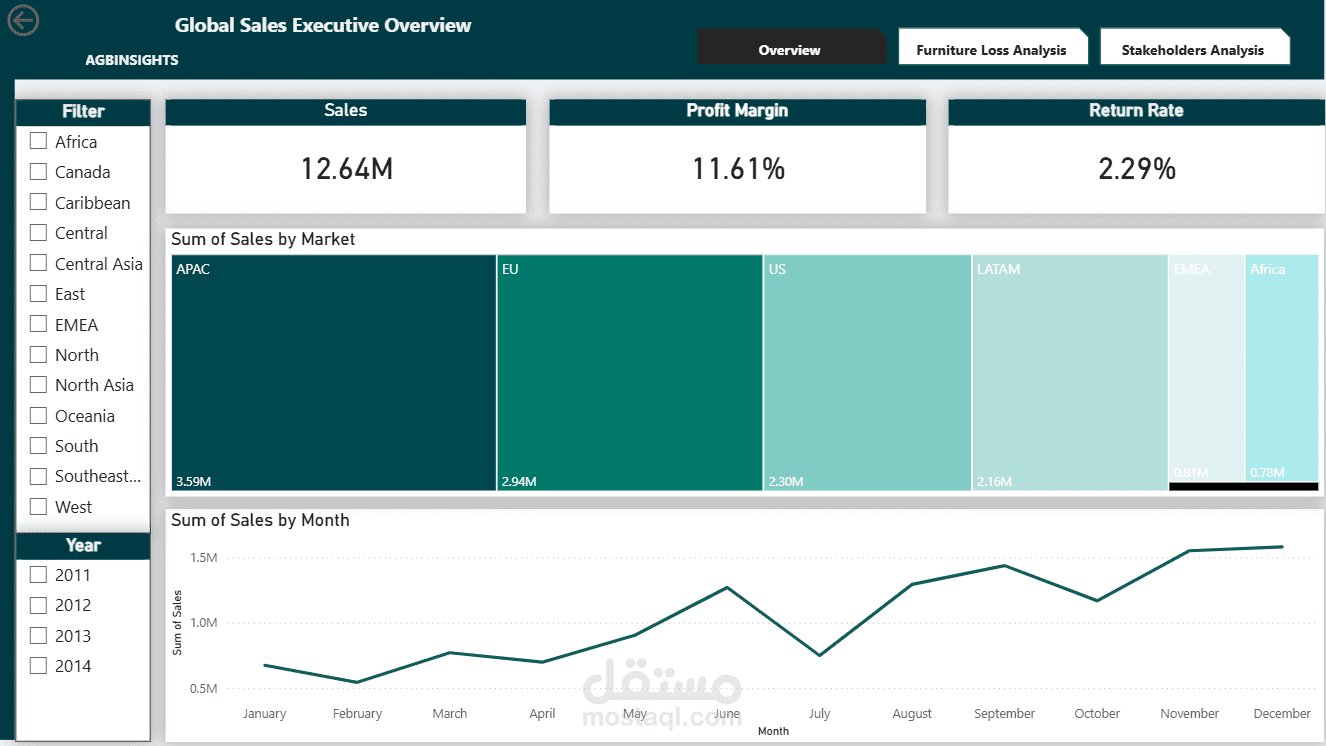Enable the Oceania filter
This screenshot has width=1326, height=746.
(38, 415)
